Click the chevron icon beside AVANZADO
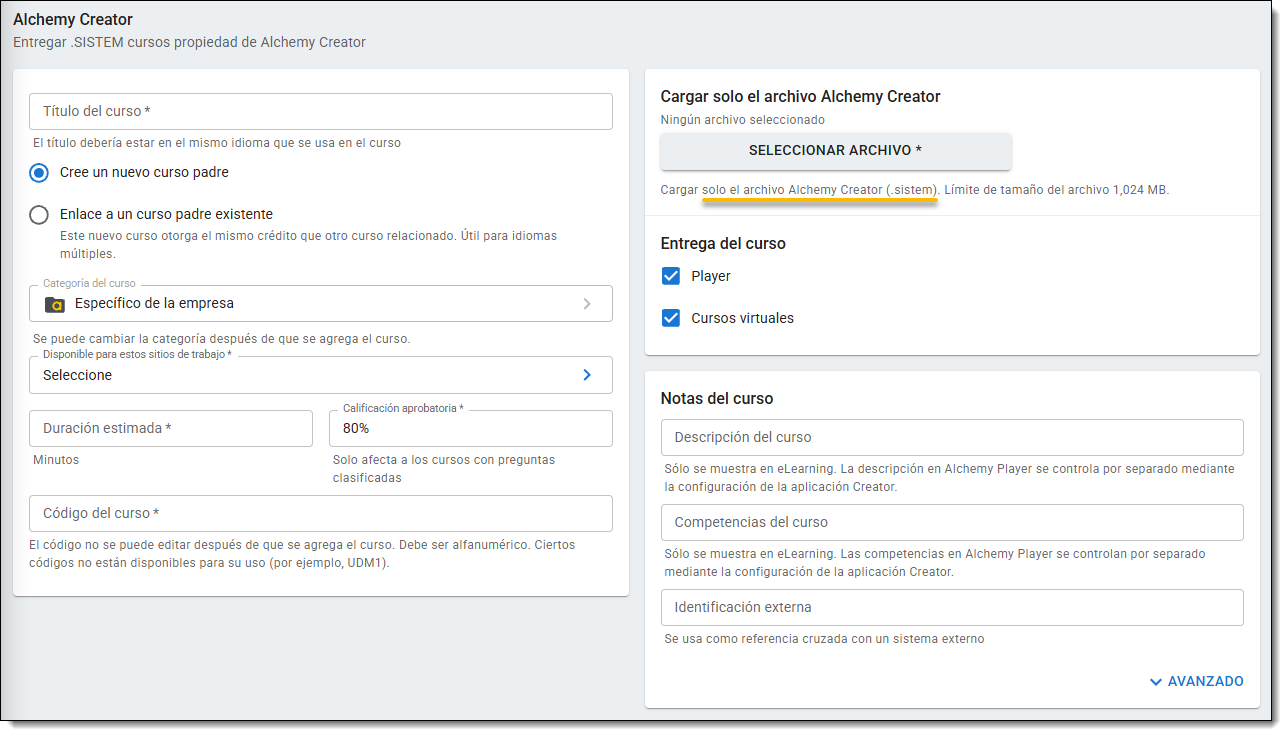This screenshot has width=1287, height=736. pyautogui.click(x=1156, y=682)
